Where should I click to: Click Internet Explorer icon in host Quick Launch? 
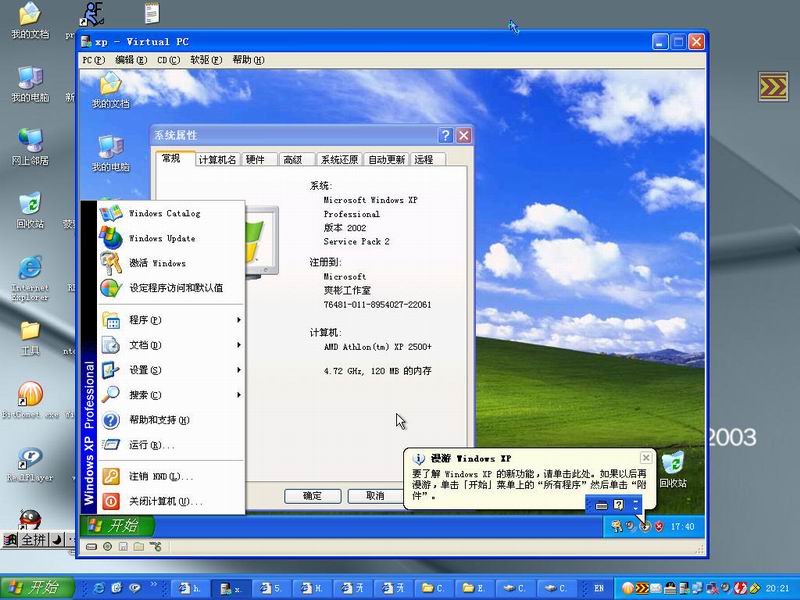pos(98,588)
